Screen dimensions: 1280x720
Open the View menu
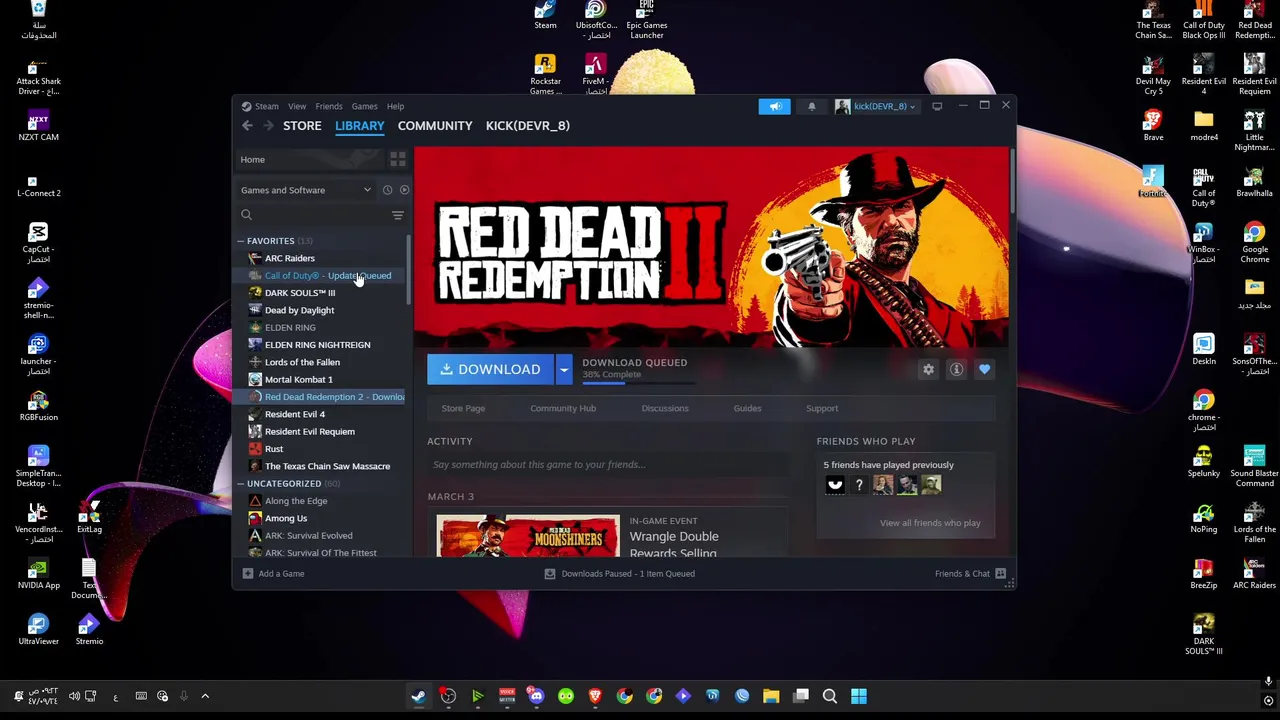click(x=297, y=106)
